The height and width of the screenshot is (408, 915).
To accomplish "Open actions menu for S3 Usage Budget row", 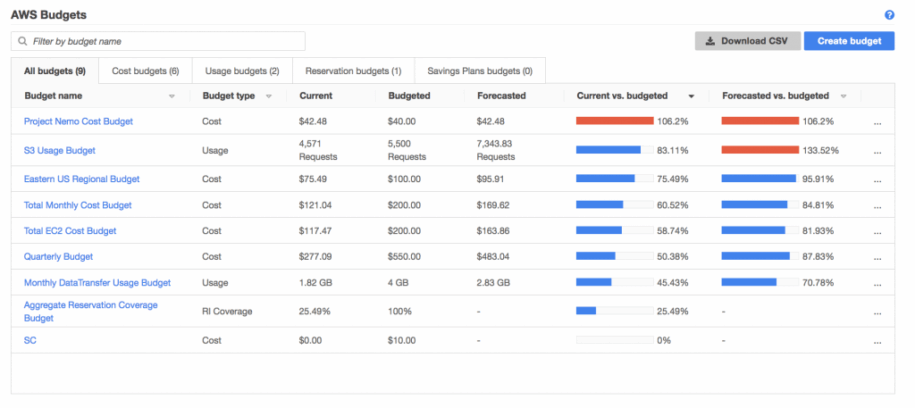I will [x=877, y=152].
